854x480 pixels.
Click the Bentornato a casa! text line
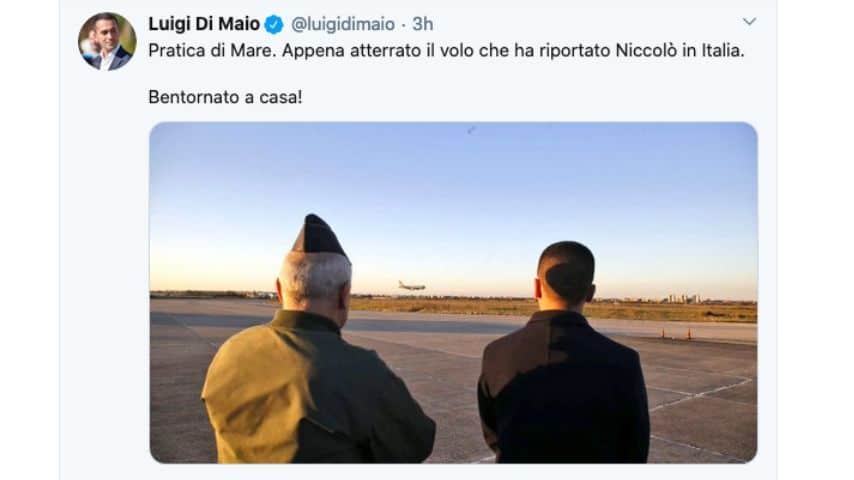pyautogui.click(x=225, y=97)
